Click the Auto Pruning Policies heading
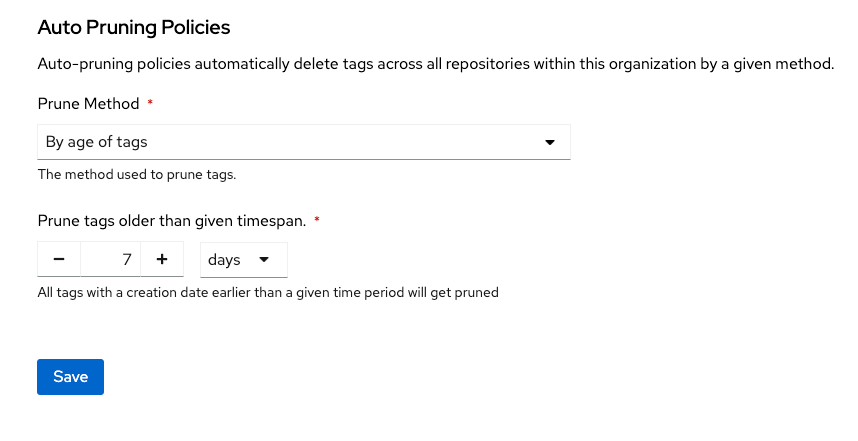858x441 pixels. click(133, 27)
